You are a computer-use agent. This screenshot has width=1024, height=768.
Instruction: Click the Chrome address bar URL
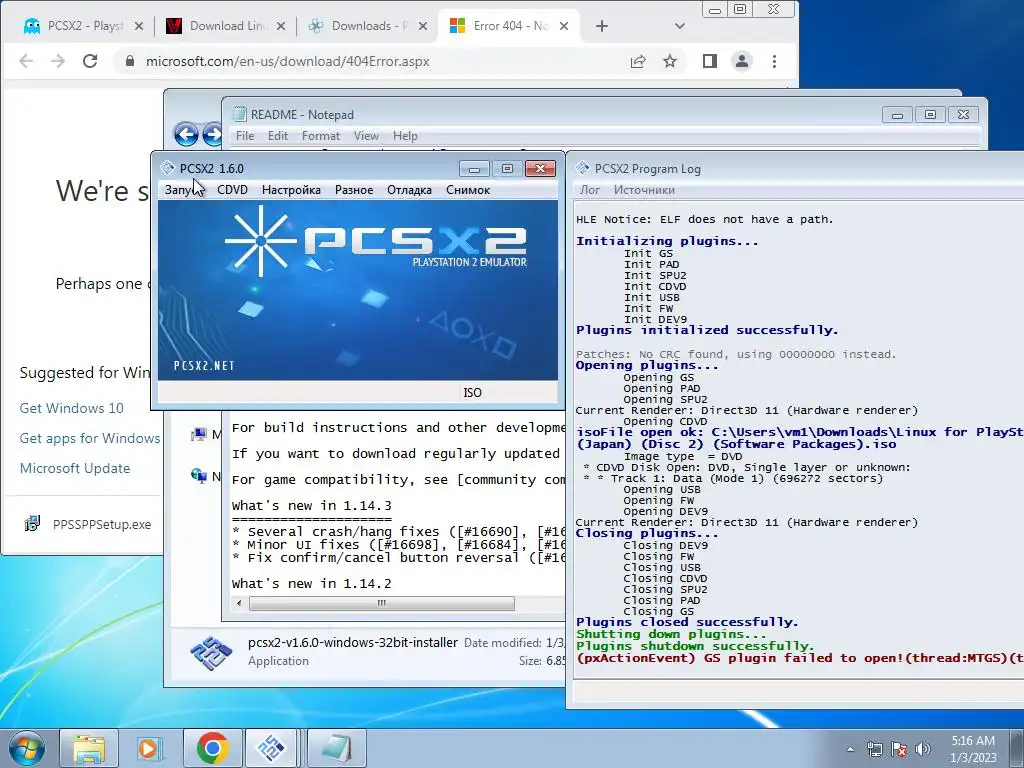287,61
